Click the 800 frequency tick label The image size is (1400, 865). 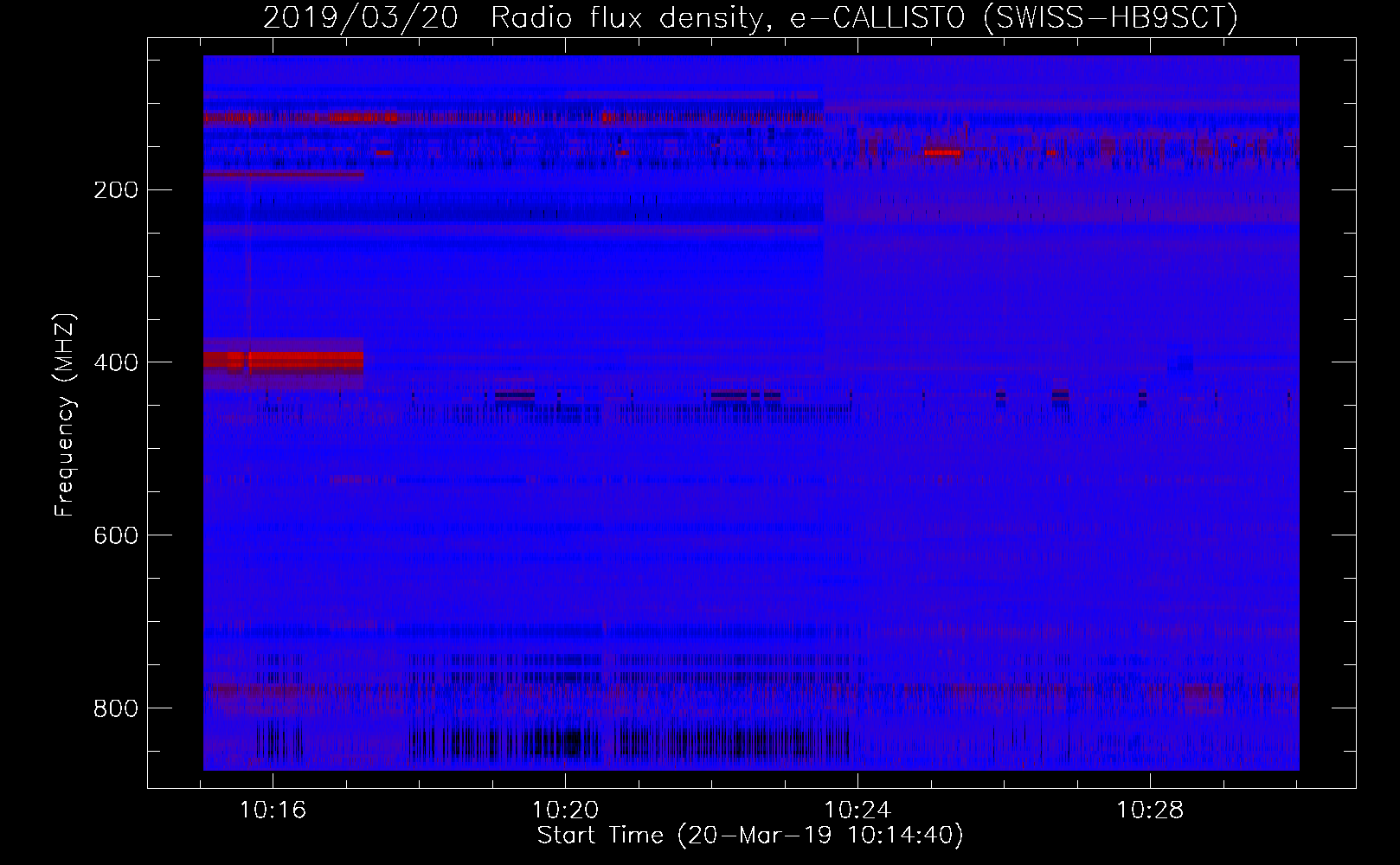[x=115, y=708]
